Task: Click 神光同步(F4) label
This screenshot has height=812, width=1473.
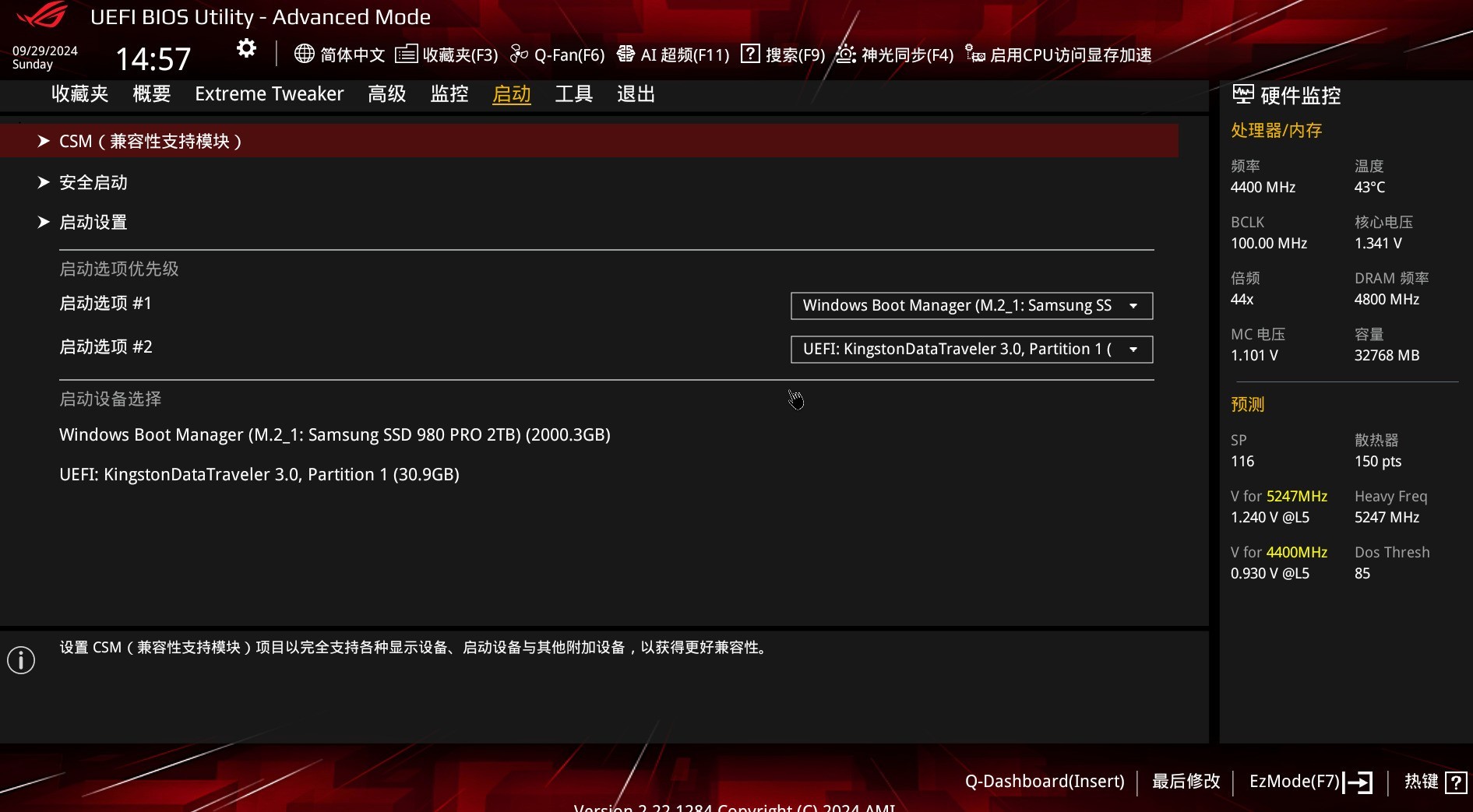Action: 907,54
